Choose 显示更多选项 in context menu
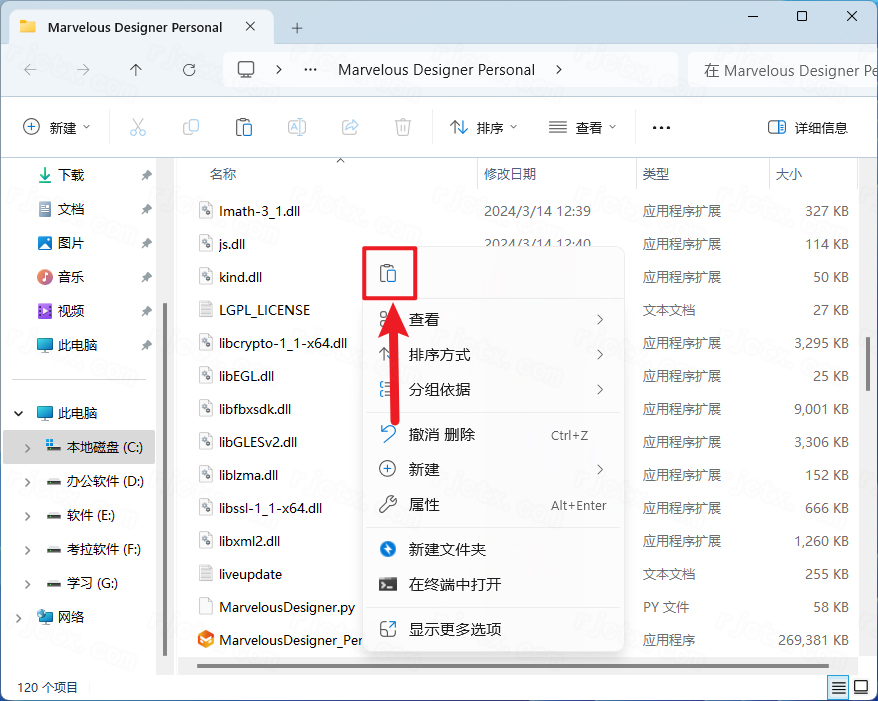The height and width of the screenshot is (701, 878). [454, 629]
